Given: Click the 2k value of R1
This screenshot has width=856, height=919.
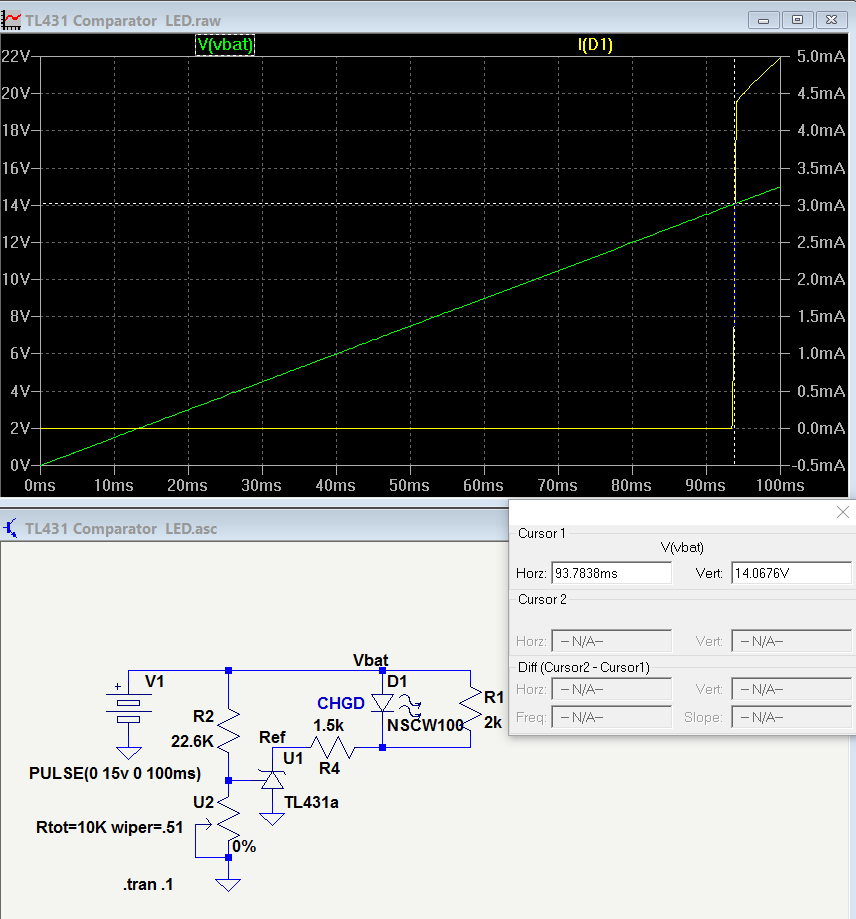Looking at the screenshot, I should pos(493,723).
